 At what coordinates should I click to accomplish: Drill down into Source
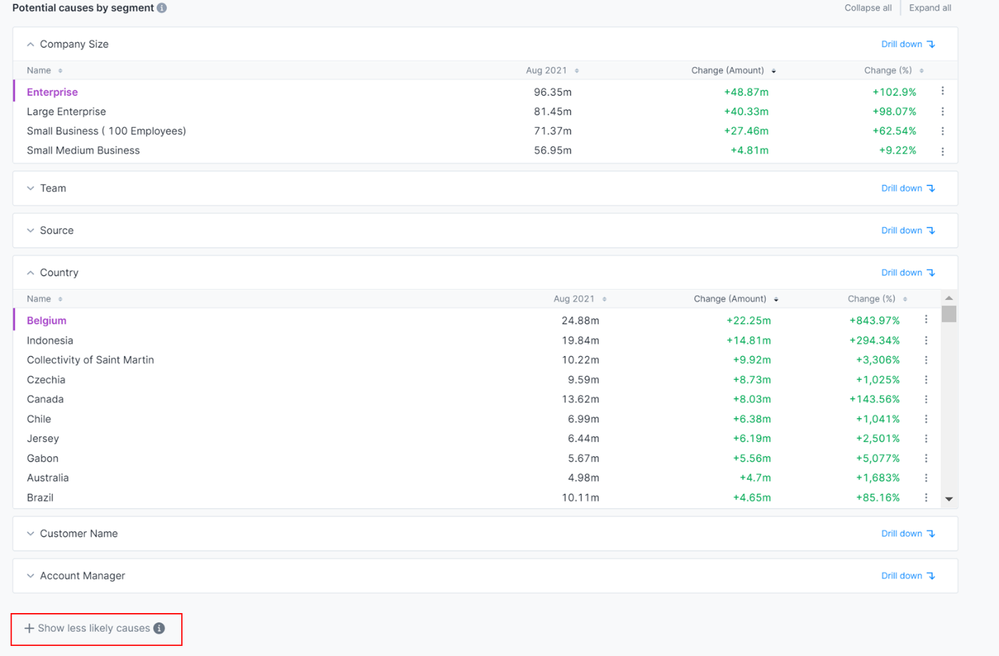(908, 231)
